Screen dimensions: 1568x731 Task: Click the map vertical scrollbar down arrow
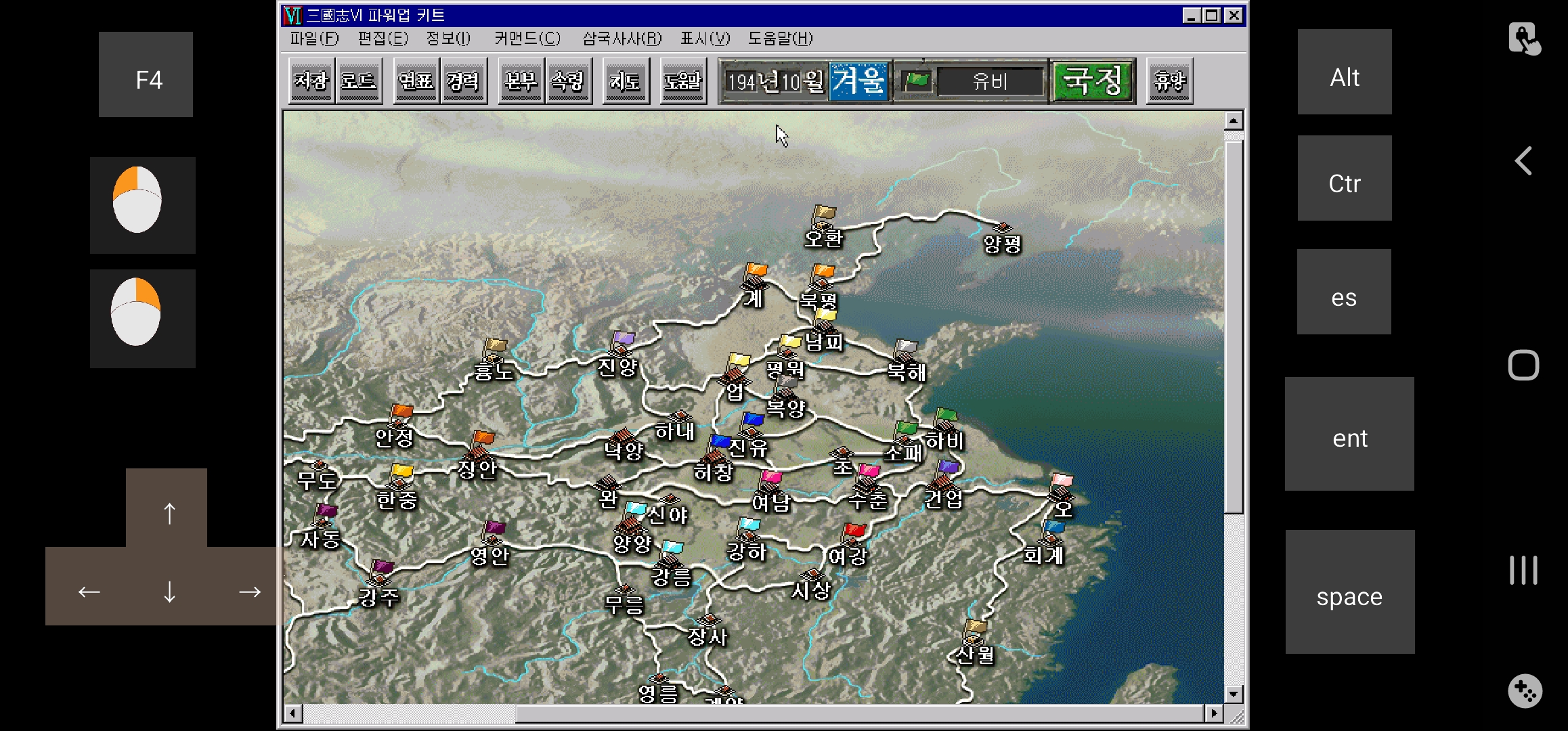click(x=1234, y=694)
